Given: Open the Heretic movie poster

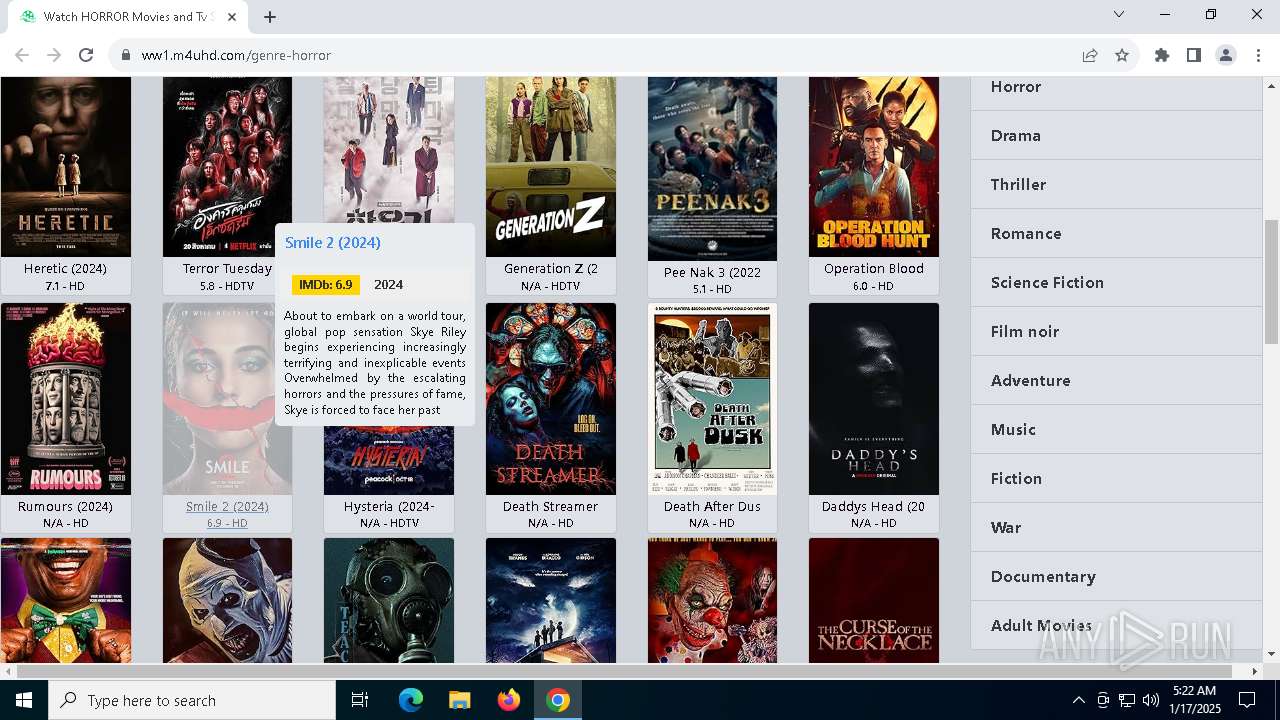Looking at the screenshot, I should 66,167.
